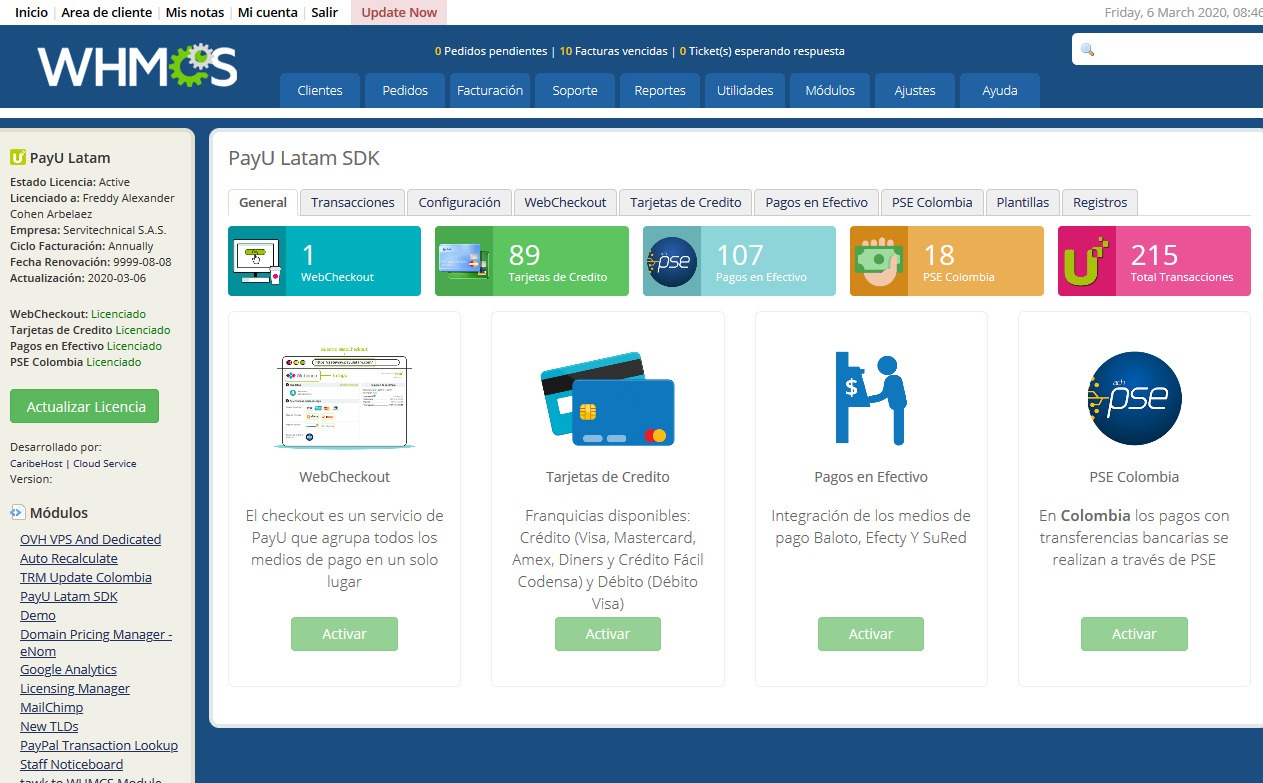Click the PayU icon in Total Transacciones tile
The height and width of the screenshot is (783, 1263).
click(1087, 261)
